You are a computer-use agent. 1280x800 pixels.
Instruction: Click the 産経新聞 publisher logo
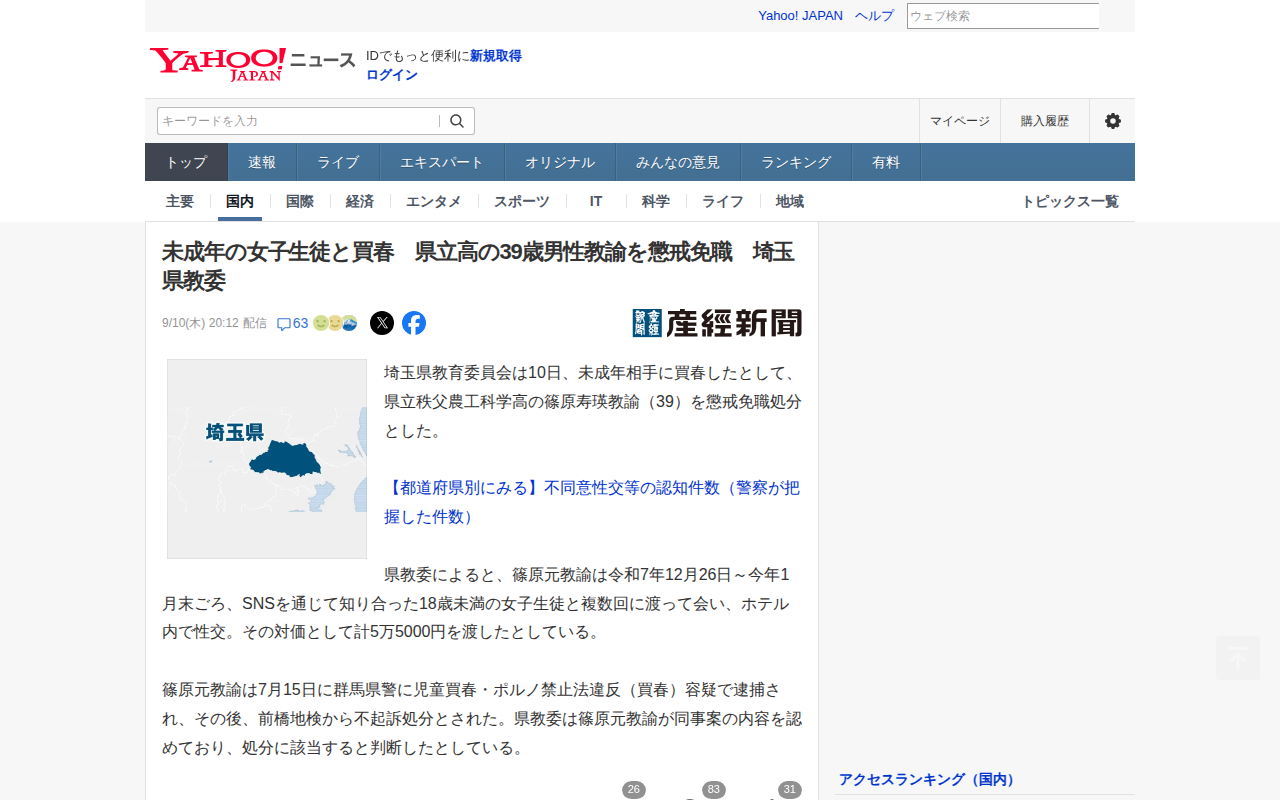(x=717, y=323)
